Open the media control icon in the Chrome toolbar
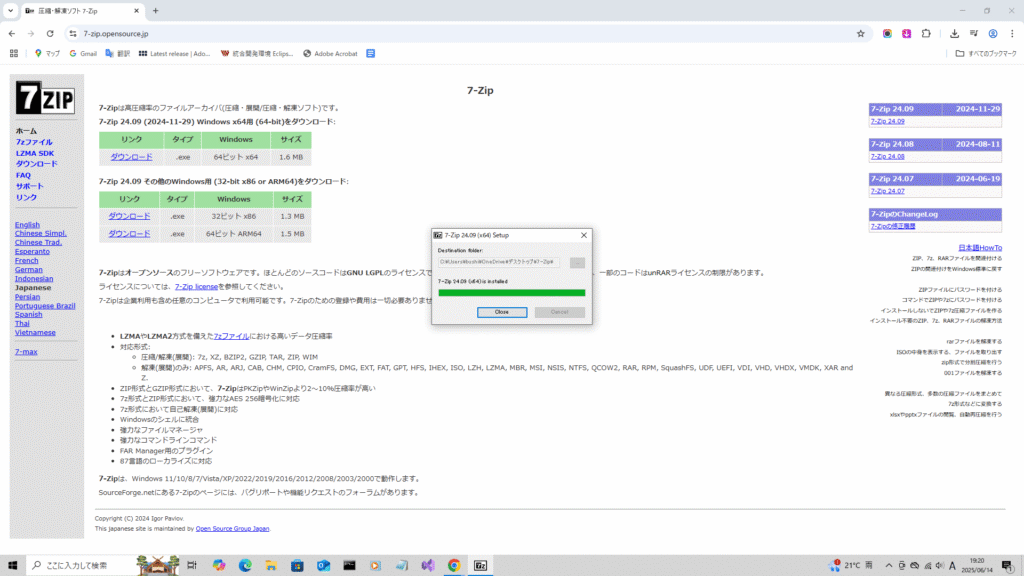The width and height of the screenshot is (1024, 576). [974, 33]
